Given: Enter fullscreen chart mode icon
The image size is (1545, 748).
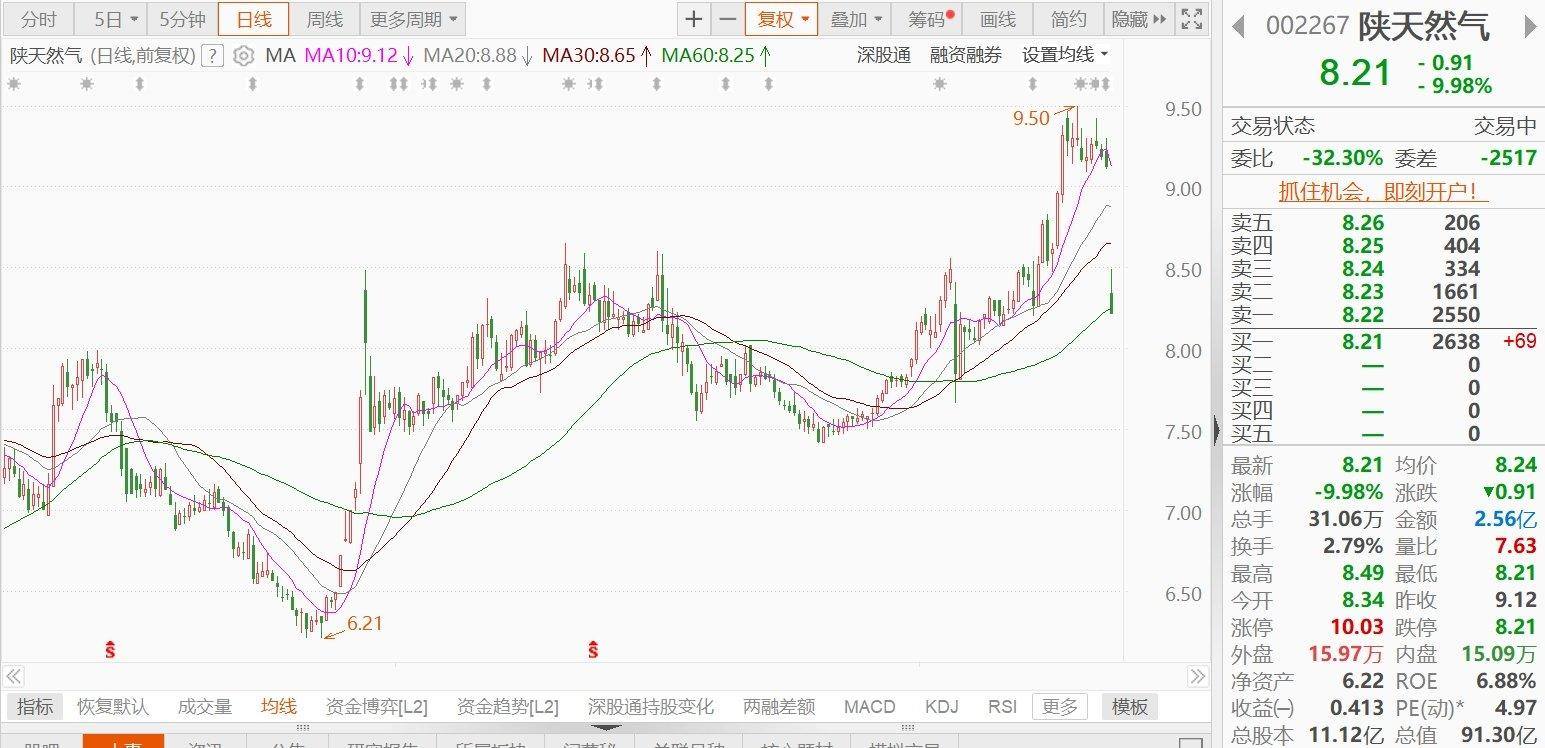Looking at the screenshot, I should (1191, 19).
